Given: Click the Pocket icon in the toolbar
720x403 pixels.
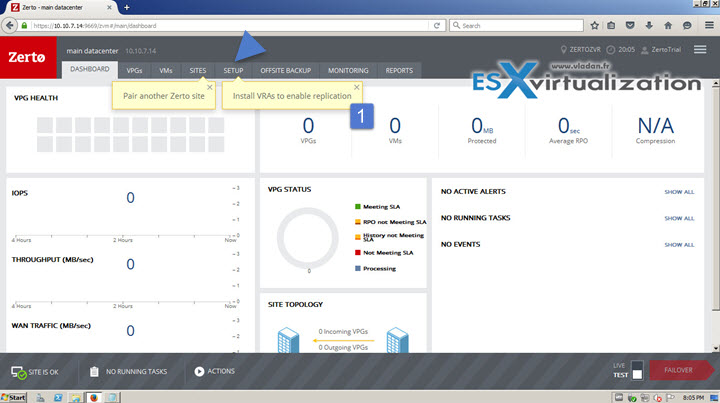Looking at the screenshot, I should click(x=630, y=26).
